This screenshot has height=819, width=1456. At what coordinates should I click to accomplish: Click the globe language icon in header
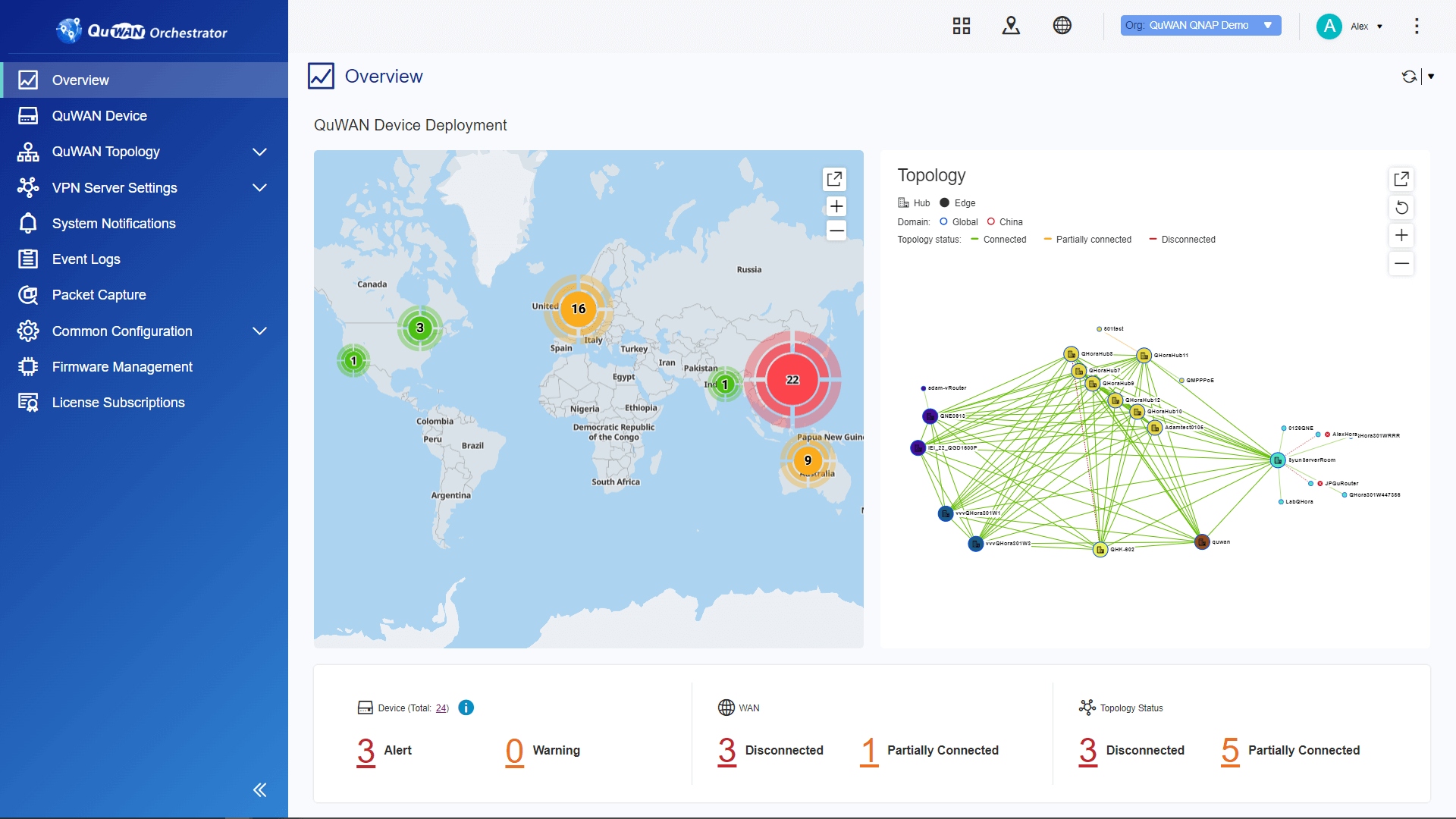(x=1062, y=26)
